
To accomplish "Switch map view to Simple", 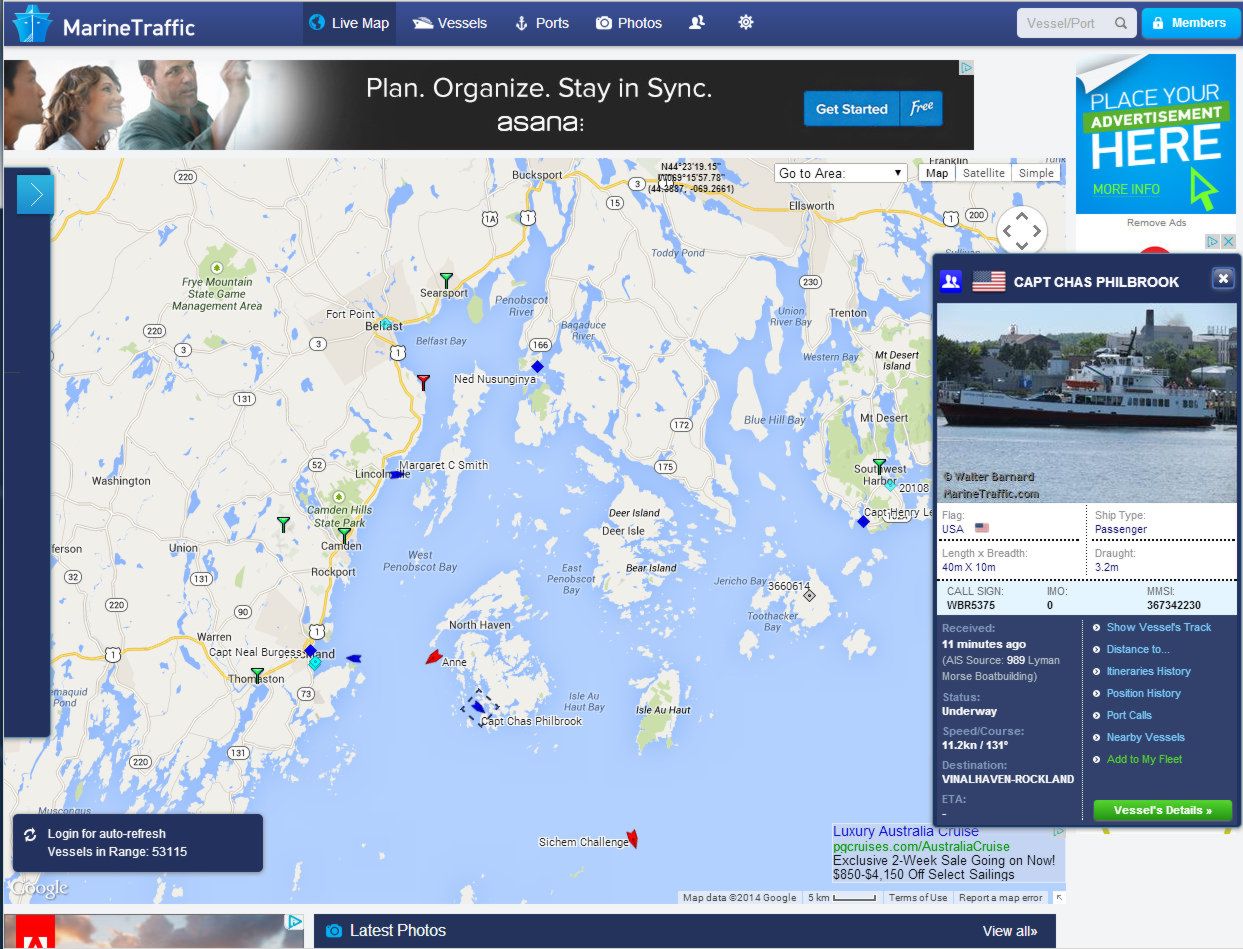I will [x=1036, y=173].
